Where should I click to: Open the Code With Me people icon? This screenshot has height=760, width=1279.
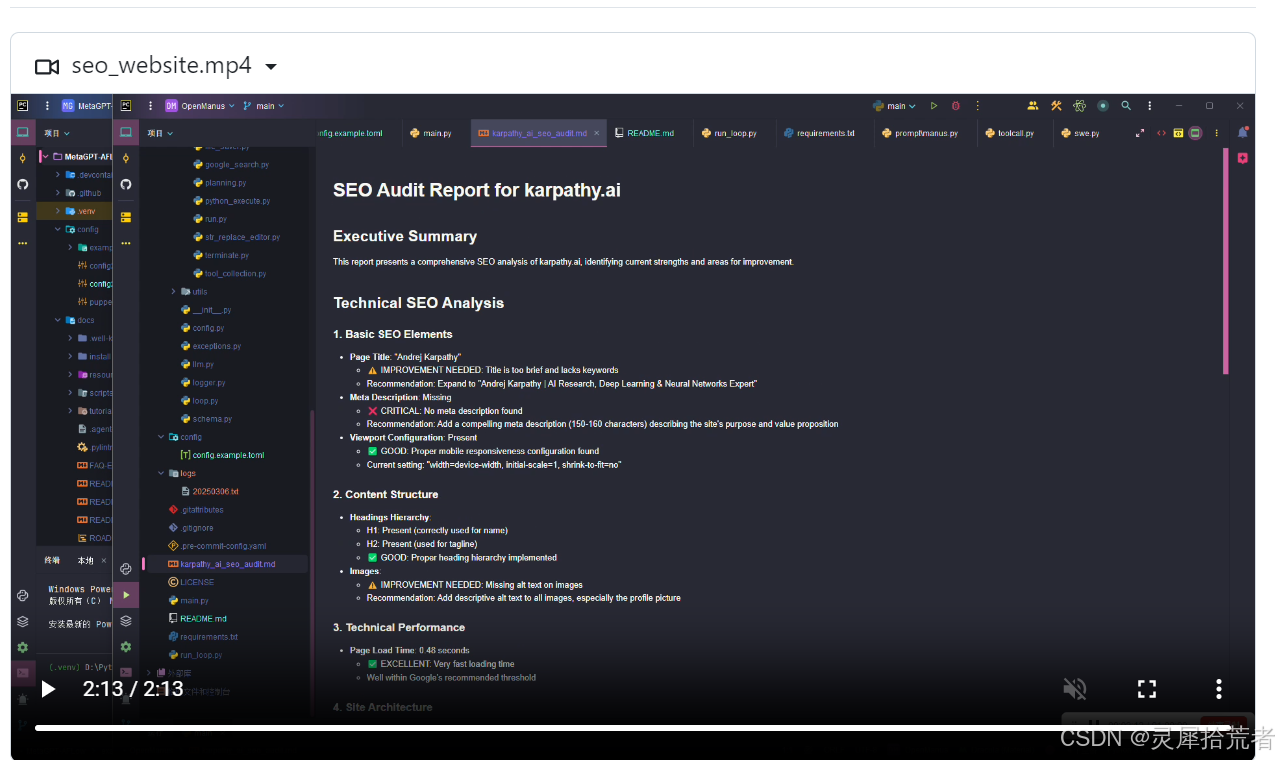(x=1033, y=106)
